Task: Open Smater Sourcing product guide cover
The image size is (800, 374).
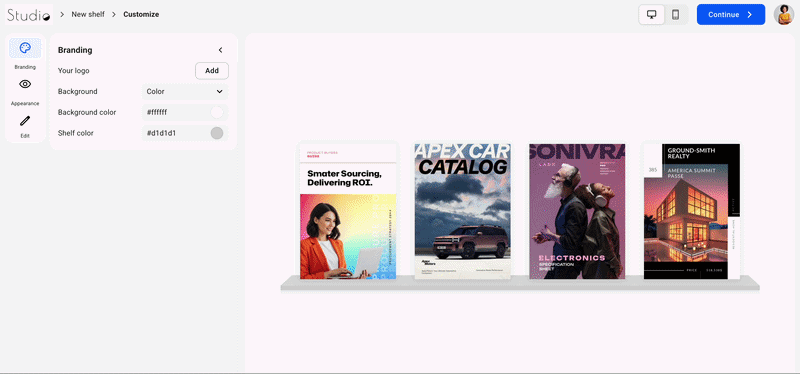Action: pyautogui.click(x=348, y=211)
